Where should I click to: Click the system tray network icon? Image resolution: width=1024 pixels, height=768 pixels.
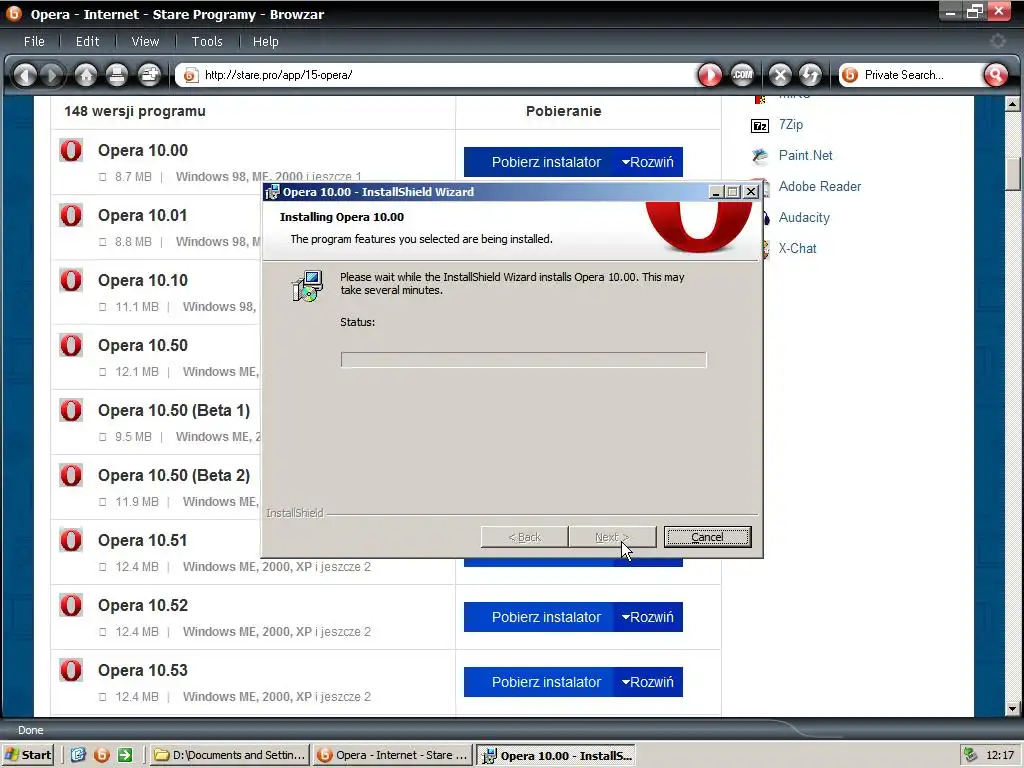[x=970, y=755]
